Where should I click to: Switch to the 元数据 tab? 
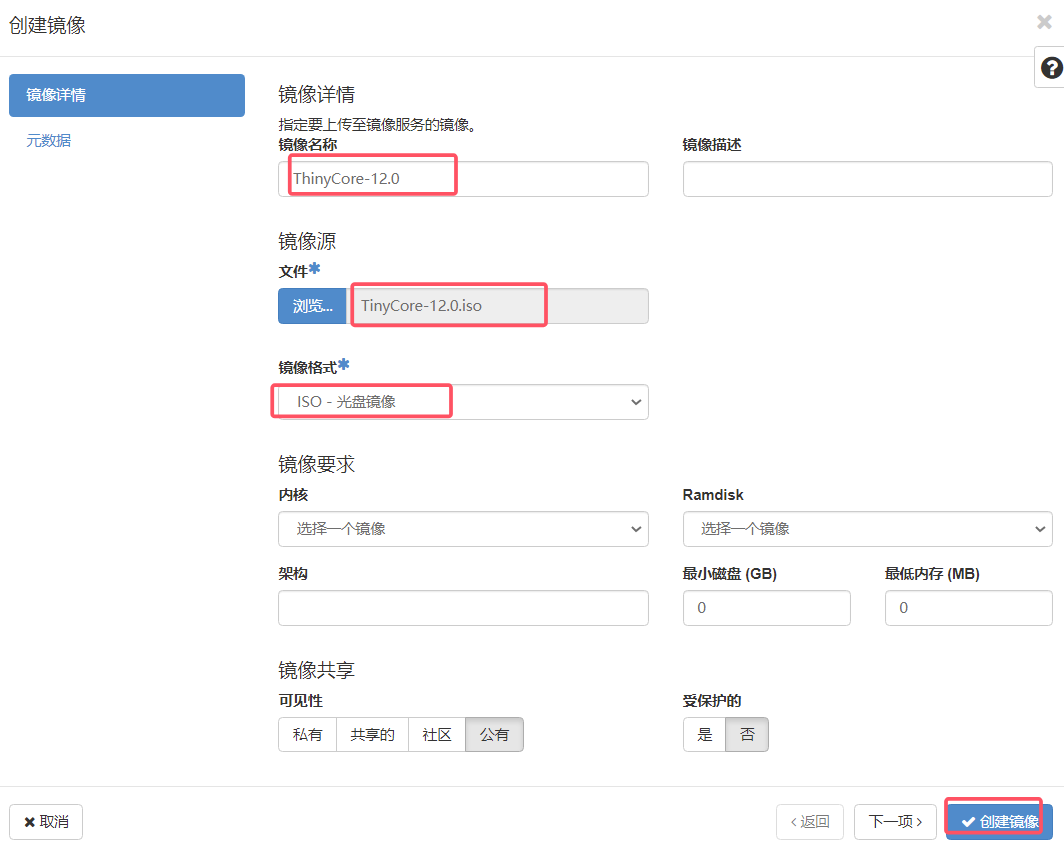tap(48, 140)
